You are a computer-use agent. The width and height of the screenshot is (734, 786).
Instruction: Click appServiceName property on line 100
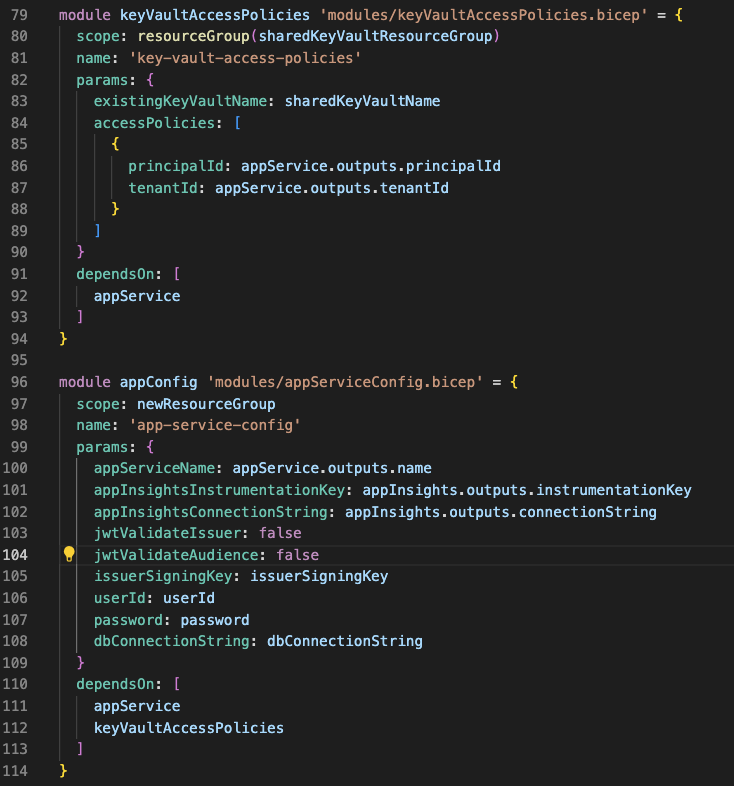point(154,468)
